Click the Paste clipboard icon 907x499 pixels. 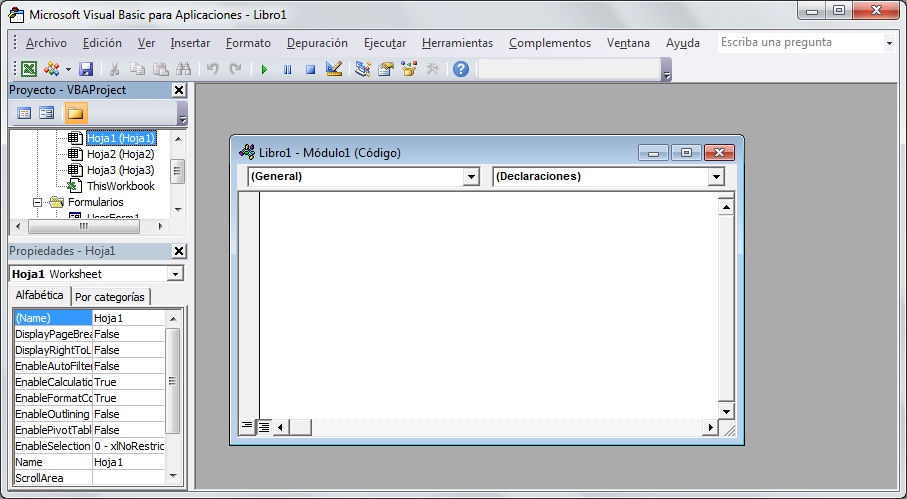pyautogui.click(x=161, y=69)
